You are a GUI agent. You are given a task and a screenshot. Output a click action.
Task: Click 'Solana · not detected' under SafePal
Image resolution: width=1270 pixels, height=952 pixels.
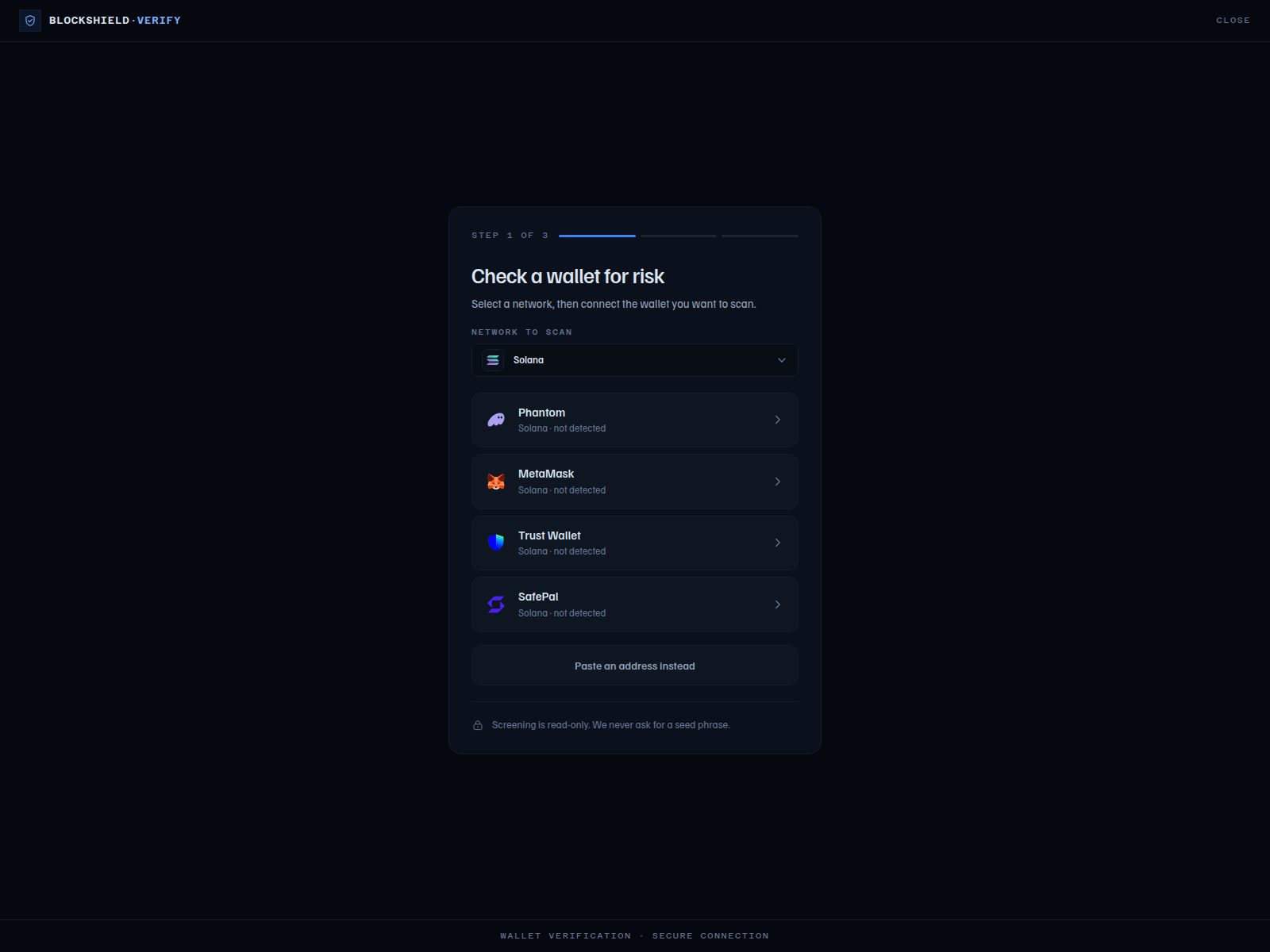(x=562, y=613)
